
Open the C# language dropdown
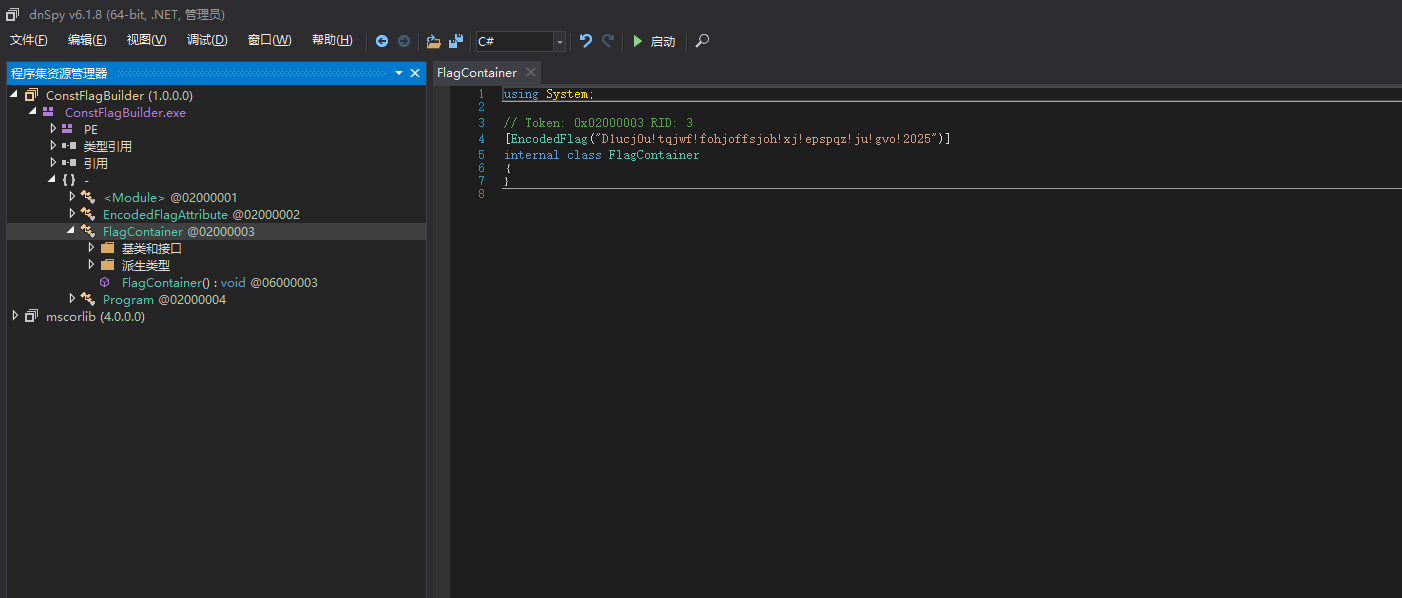(559, 41)
